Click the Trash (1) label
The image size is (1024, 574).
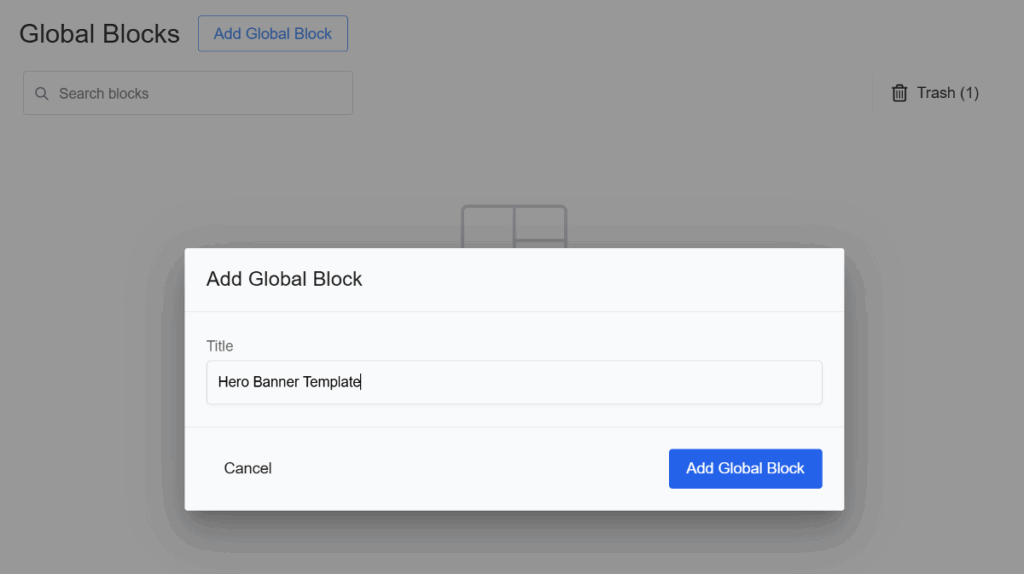946,93
